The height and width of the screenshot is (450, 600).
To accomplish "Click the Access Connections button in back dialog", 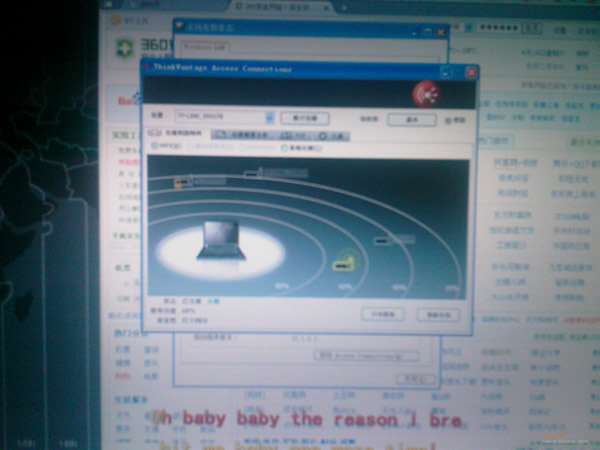I will 366,356.
